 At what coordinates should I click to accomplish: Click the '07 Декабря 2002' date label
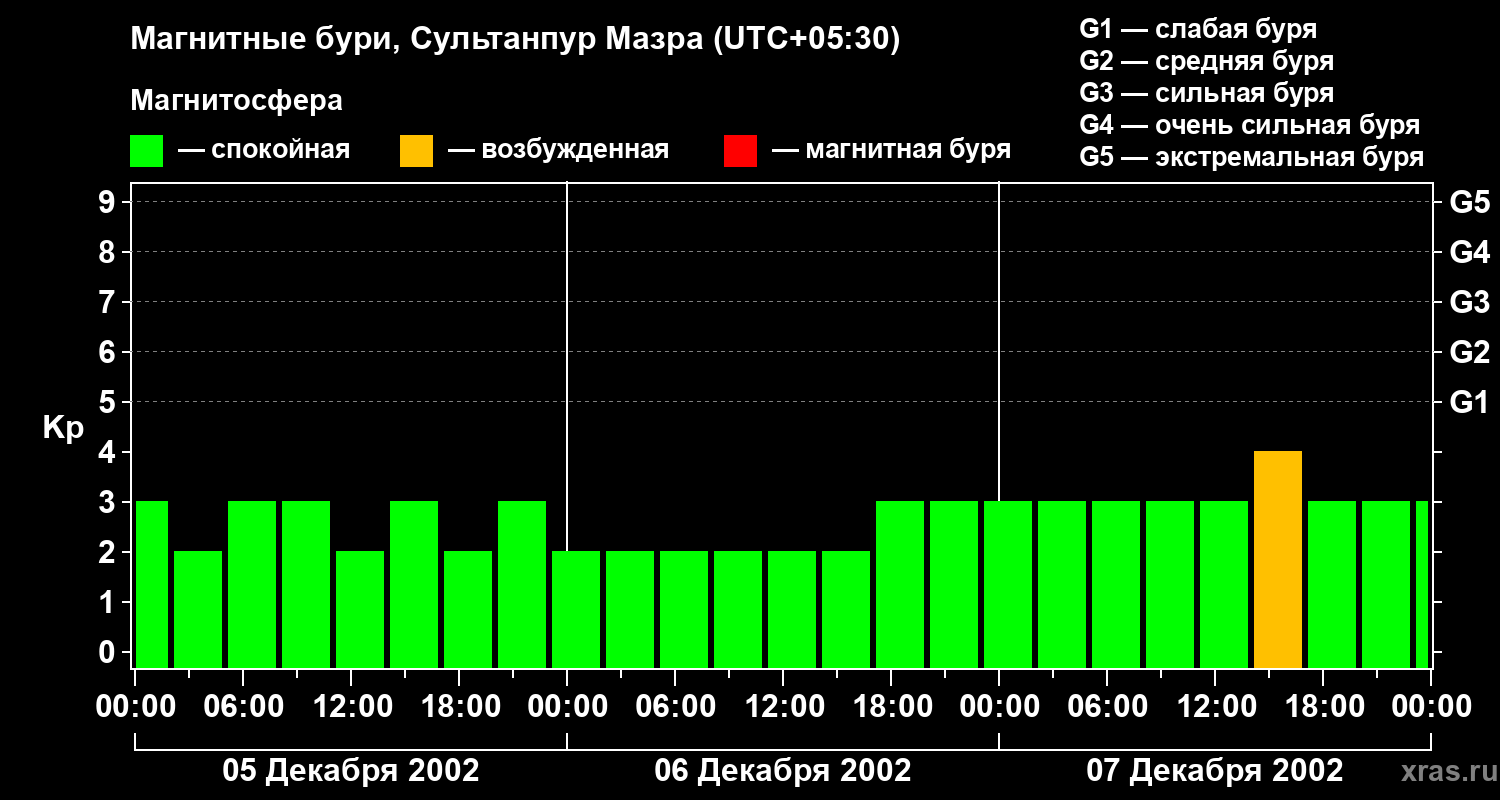(x=1215, y=771)
